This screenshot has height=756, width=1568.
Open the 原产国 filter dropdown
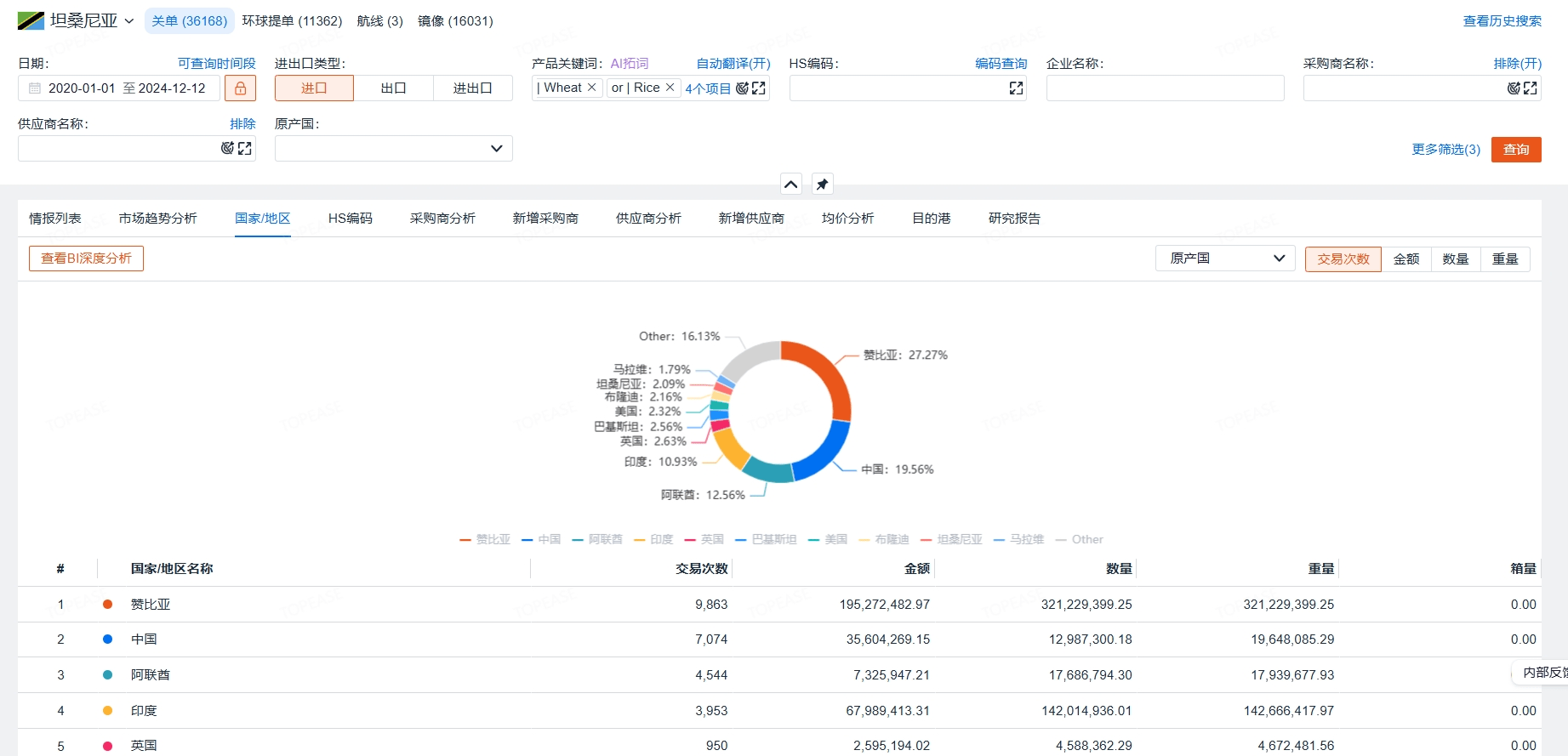[x=393, y=149]
